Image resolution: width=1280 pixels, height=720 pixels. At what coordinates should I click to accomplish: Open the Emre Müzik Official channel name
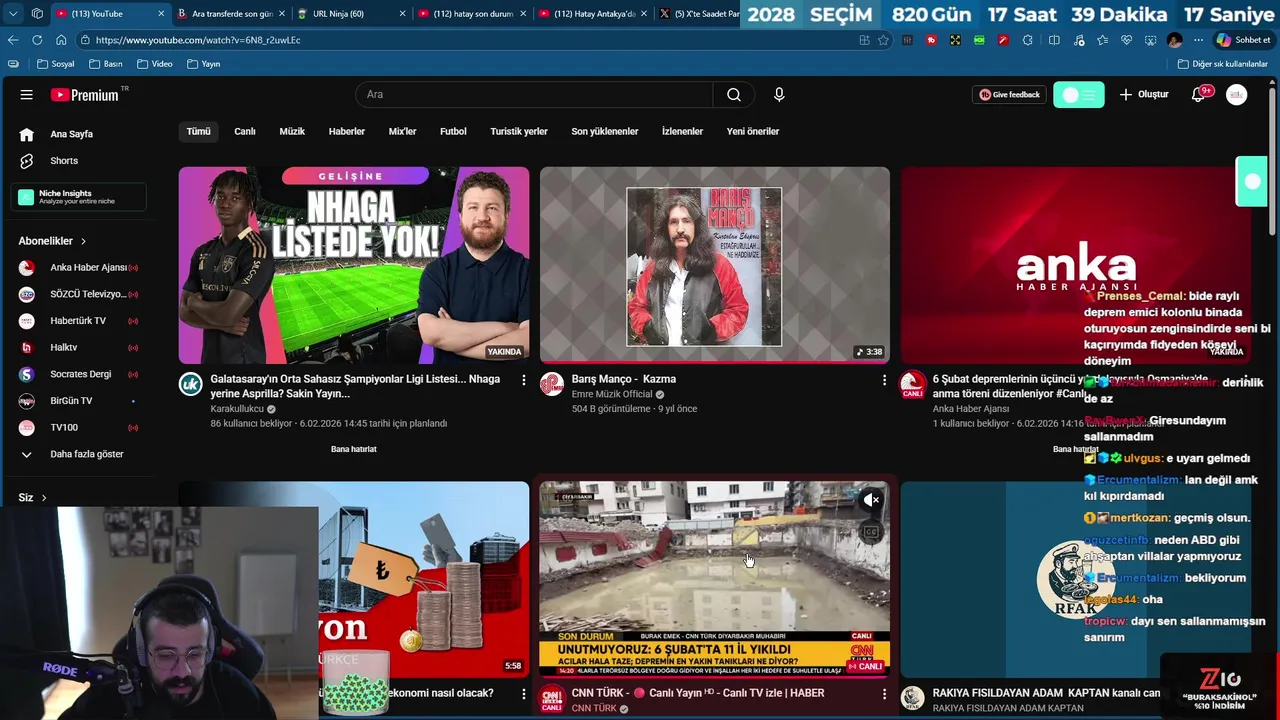point(612,394)
